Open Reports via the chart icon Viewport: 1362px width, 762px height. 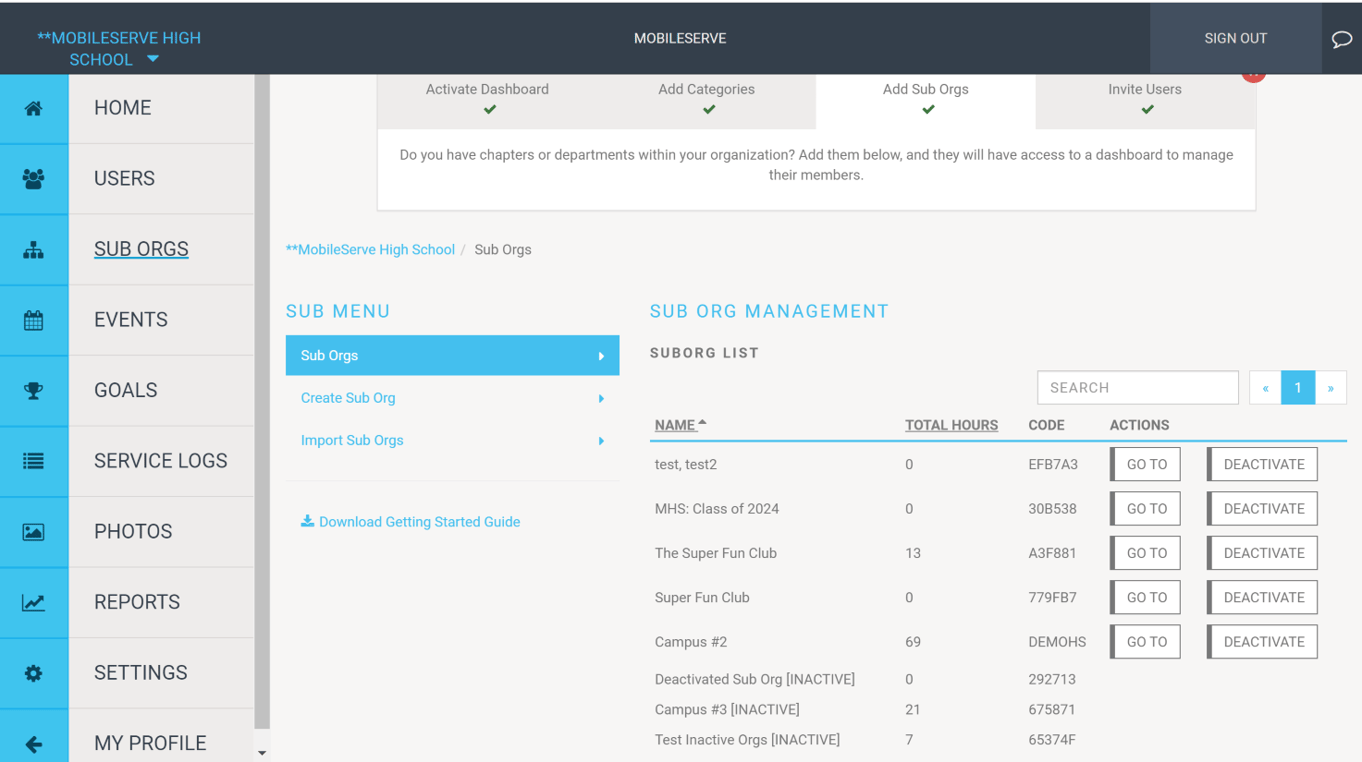tap(34, 601)
